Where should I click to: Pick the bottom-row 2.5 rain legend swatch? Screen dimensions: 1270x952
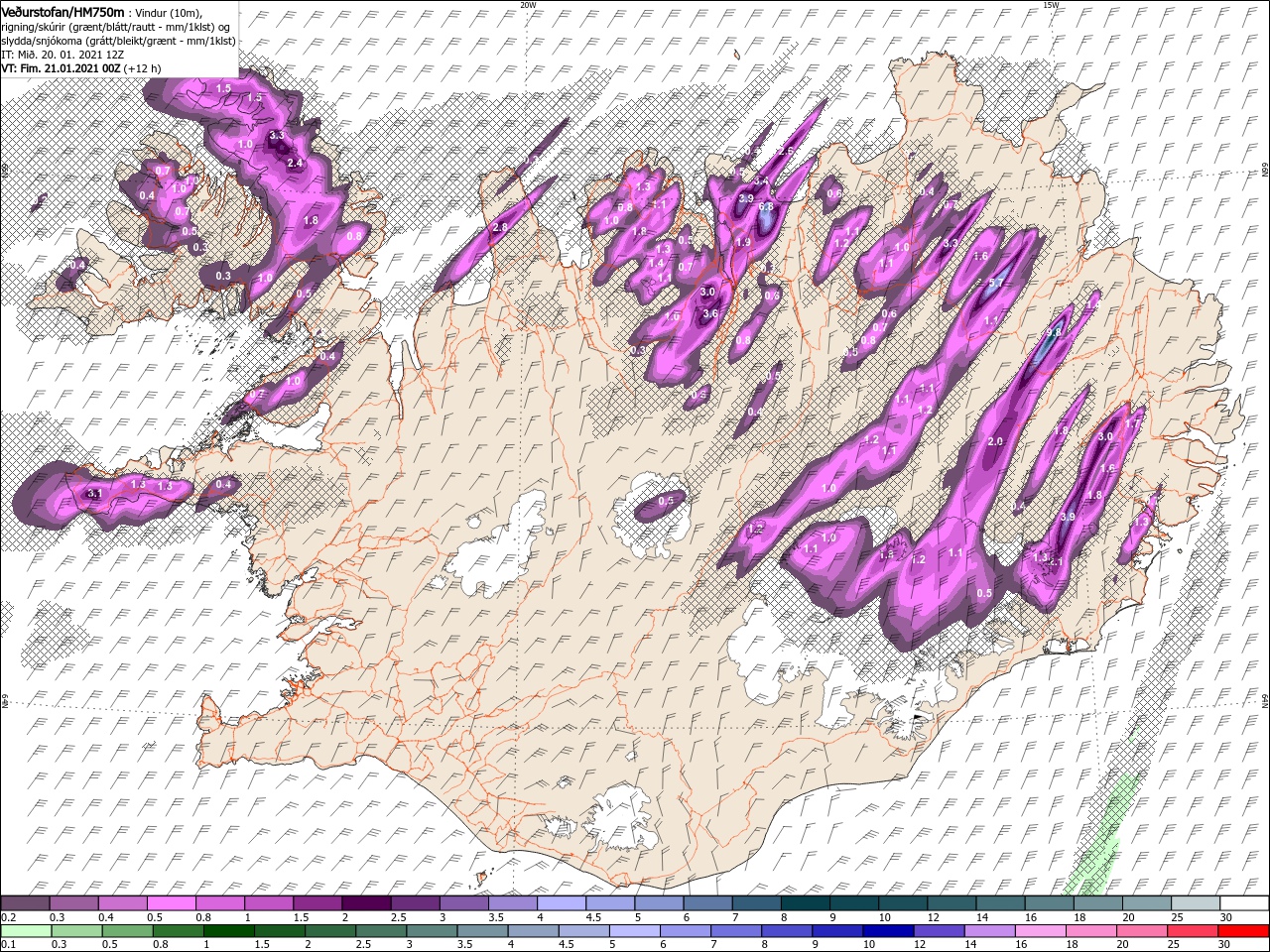[x=381, y=930]
